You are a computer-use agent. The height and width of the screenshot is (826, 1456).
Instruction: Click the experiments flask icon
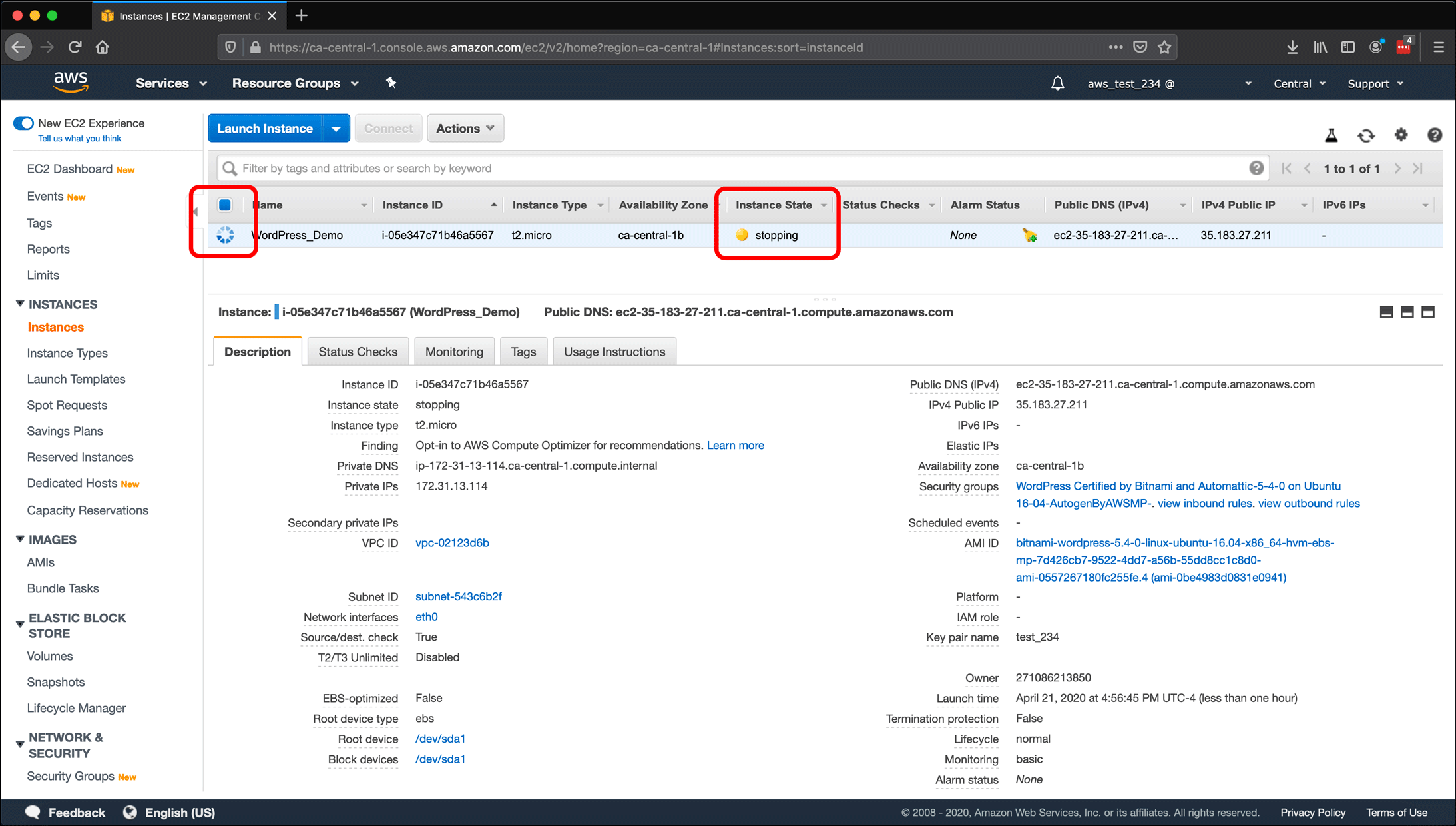click(x=1331, y=135)
